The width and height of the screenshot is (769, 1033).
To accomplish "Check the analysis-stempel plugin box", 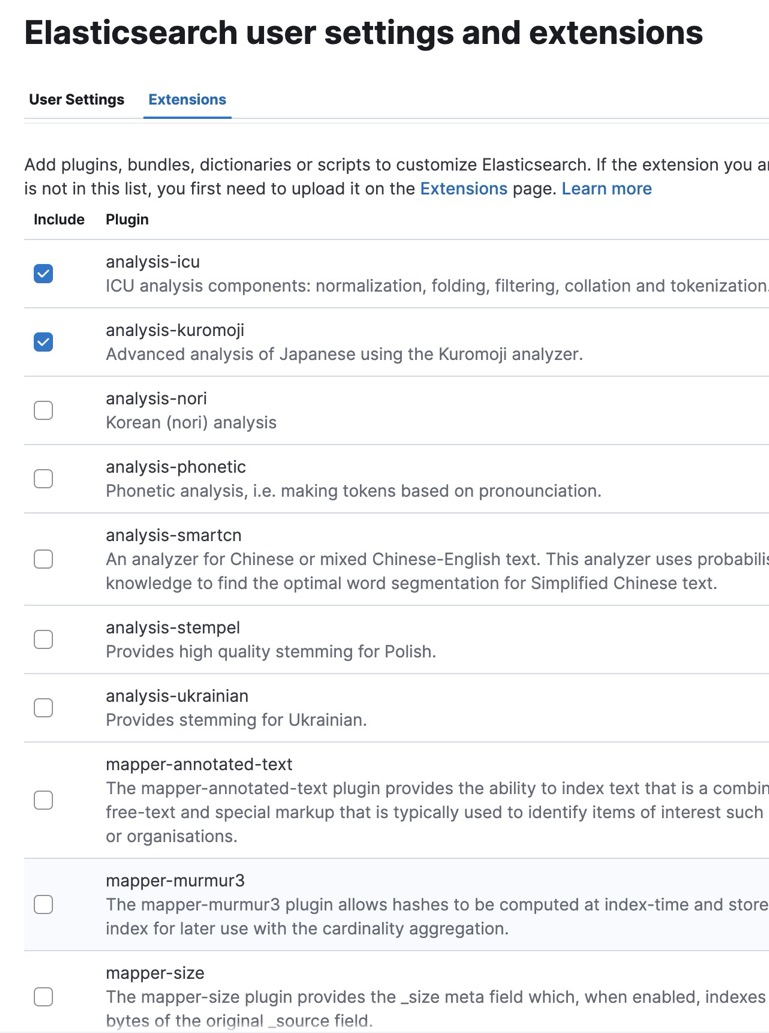I will pyautogui.click(x=43, y=639).
